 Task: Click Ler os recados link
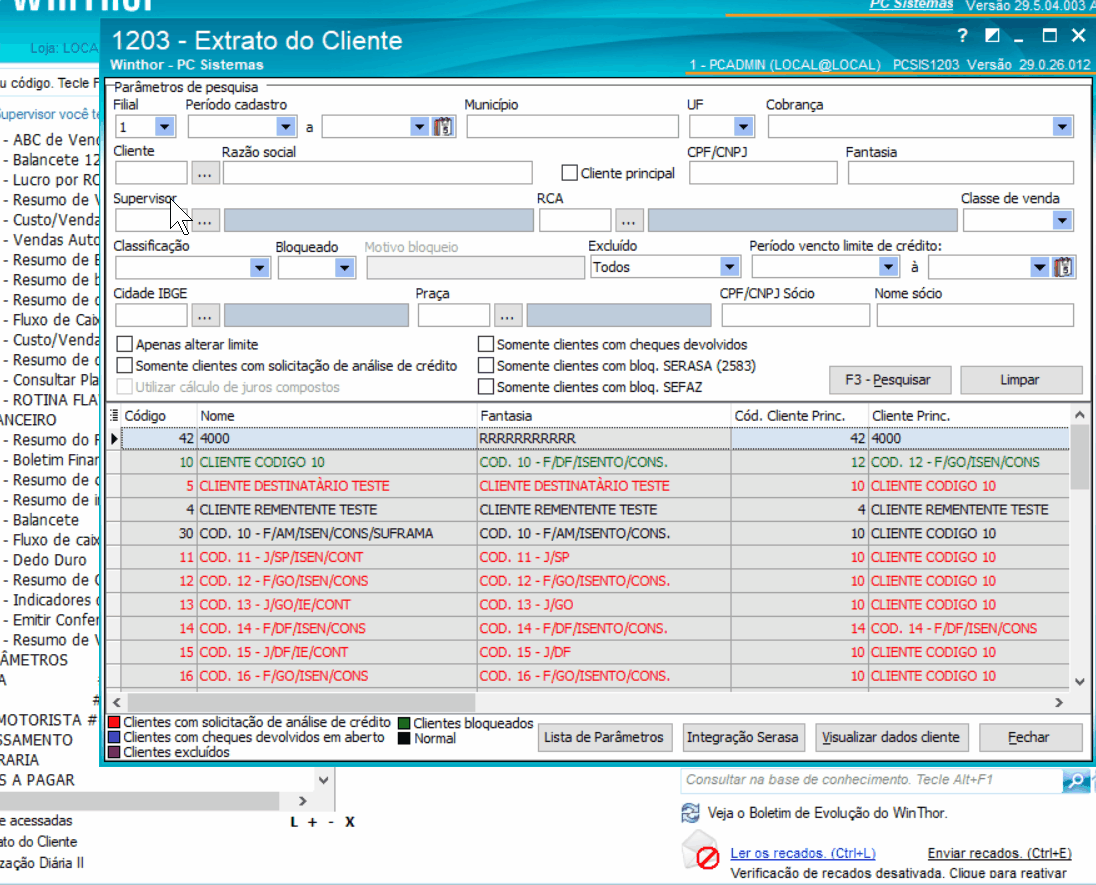(803, 853)
